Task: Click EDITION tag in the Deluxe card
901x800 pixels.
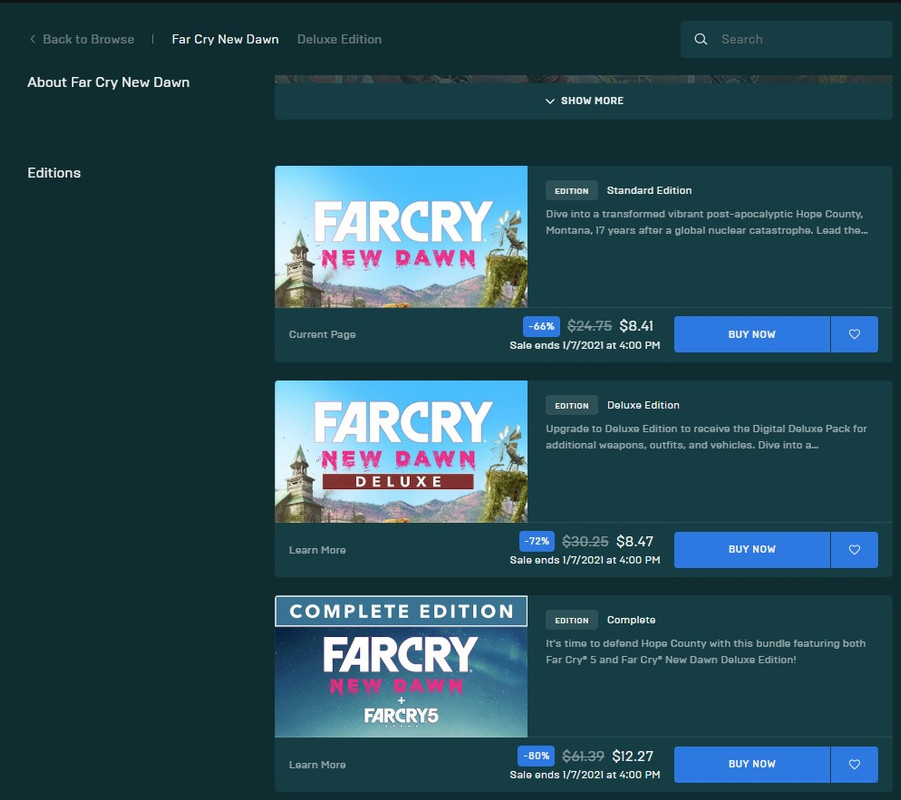Action: [x=572, y=406]
